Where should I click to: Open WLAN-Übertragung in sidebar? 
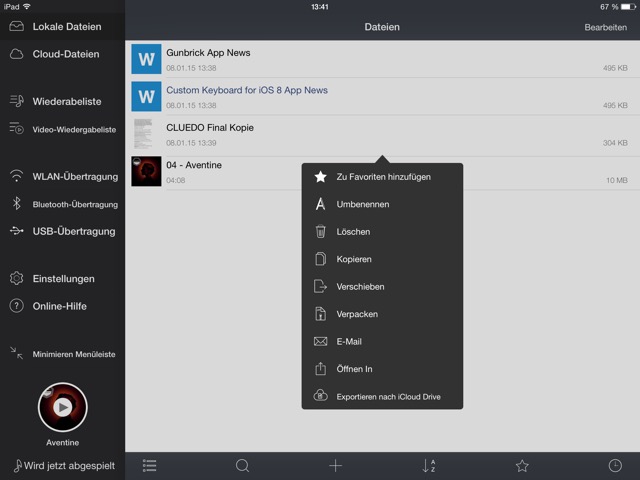point(62,176)
